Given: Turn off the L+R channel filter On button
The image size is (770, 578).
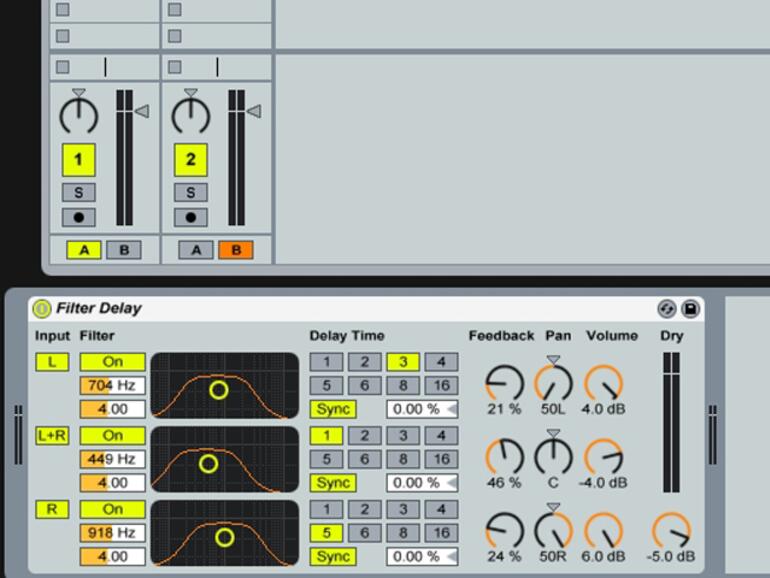Looking at the screenshot, I should pyautogui.click(x=112, y=436).
